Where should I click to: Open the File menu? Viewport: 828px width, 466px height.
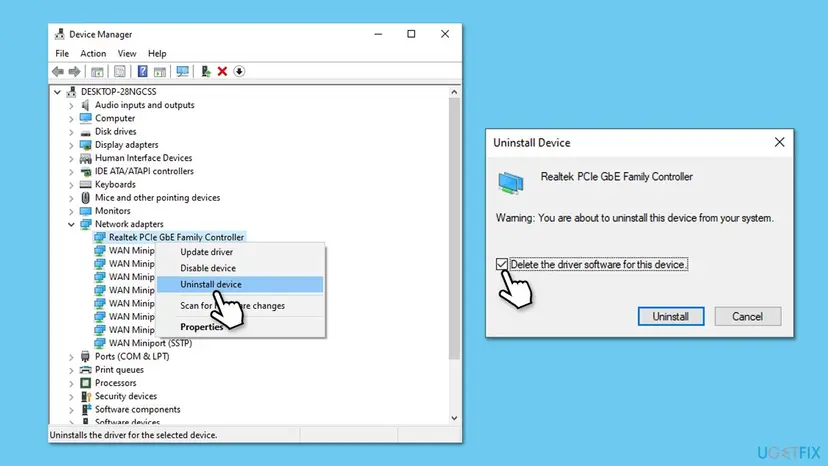[62, 53]
